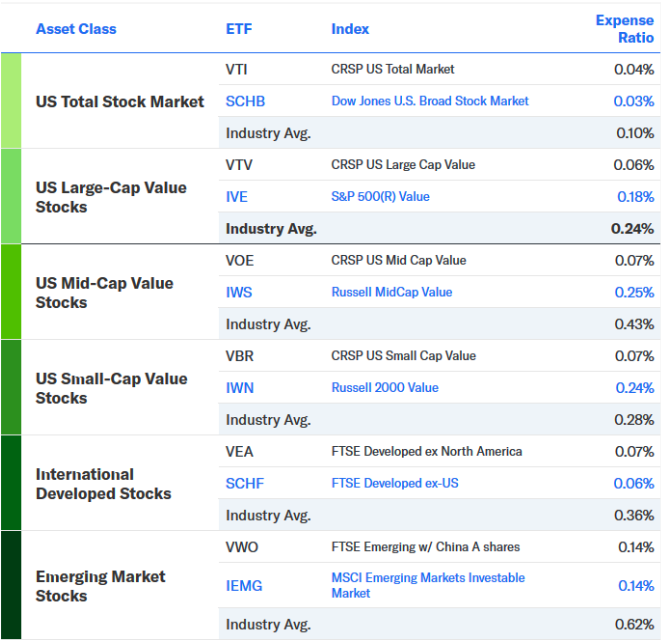
Task: Select FTSE Developed ex North America cell
Action: coord(427,451)
